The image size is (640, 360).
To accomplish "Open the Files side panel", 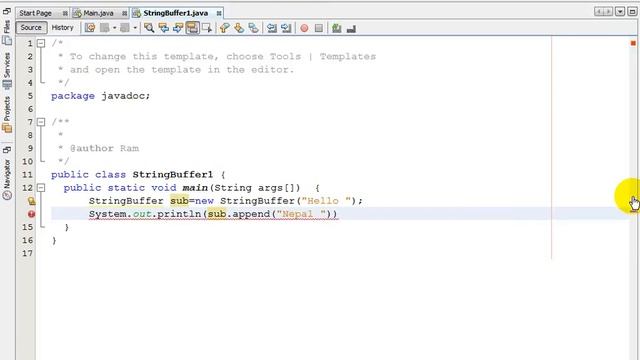I will 7,32.
